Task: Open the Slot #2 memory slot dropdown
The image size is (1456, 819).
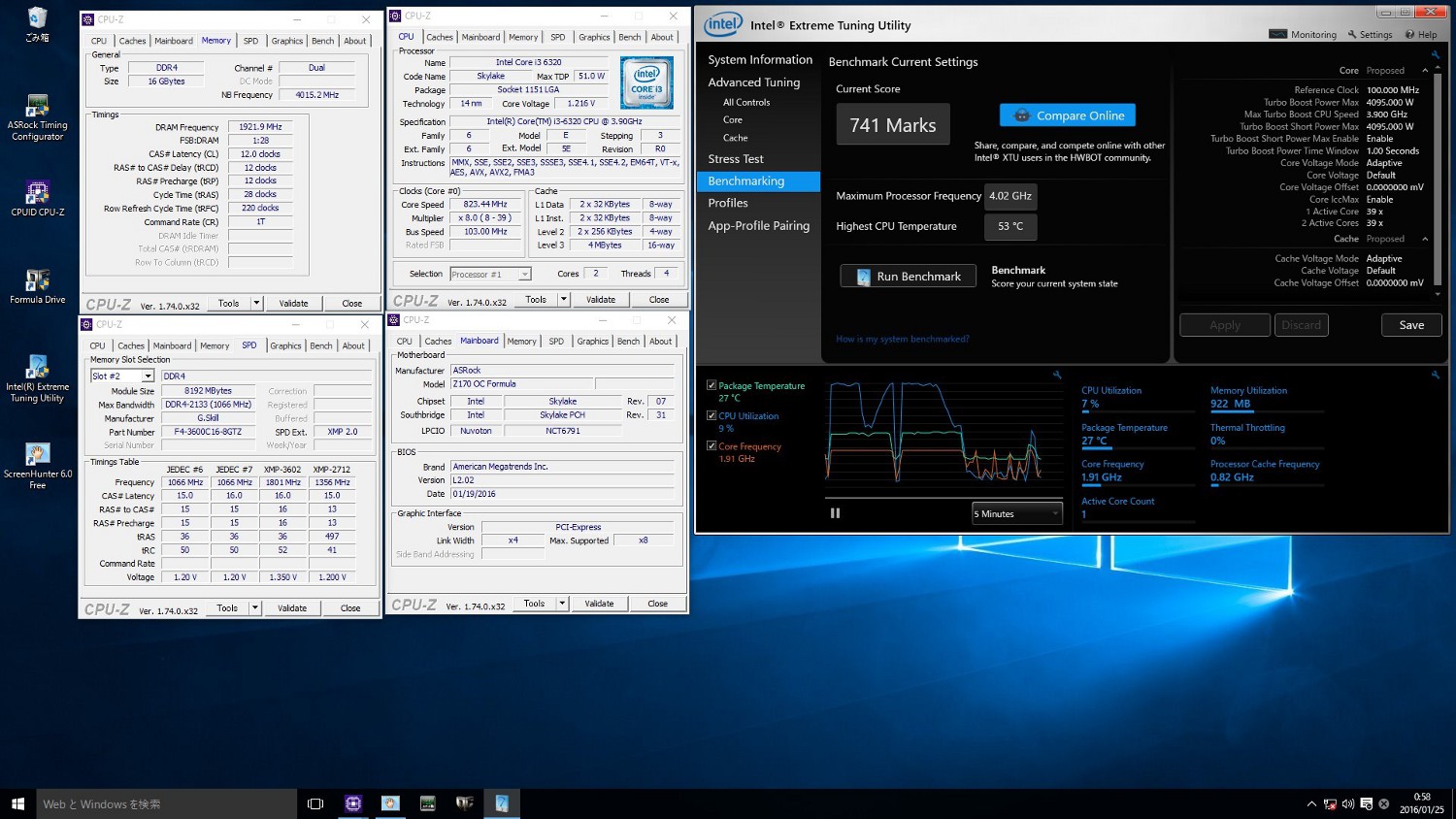Action: 122,377
